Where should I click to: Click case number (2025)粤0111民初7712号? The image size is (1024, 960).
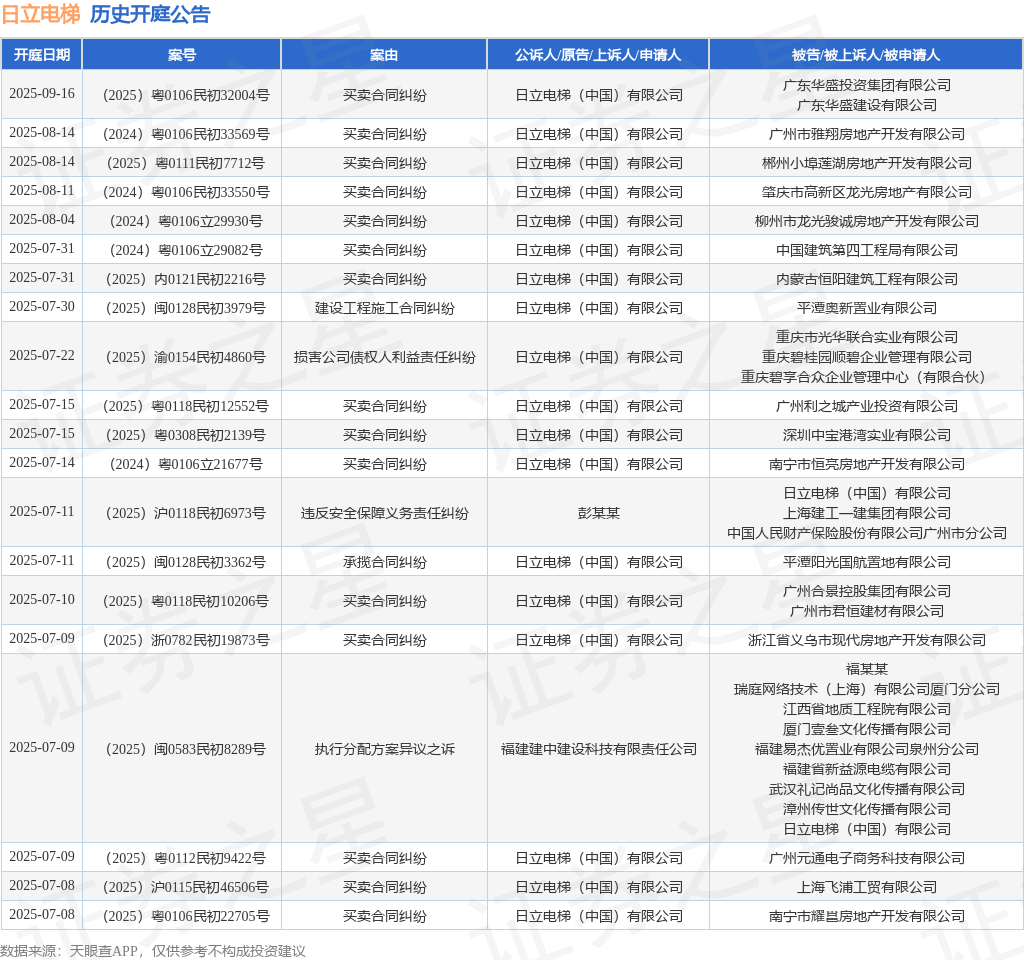pos(185,163)
